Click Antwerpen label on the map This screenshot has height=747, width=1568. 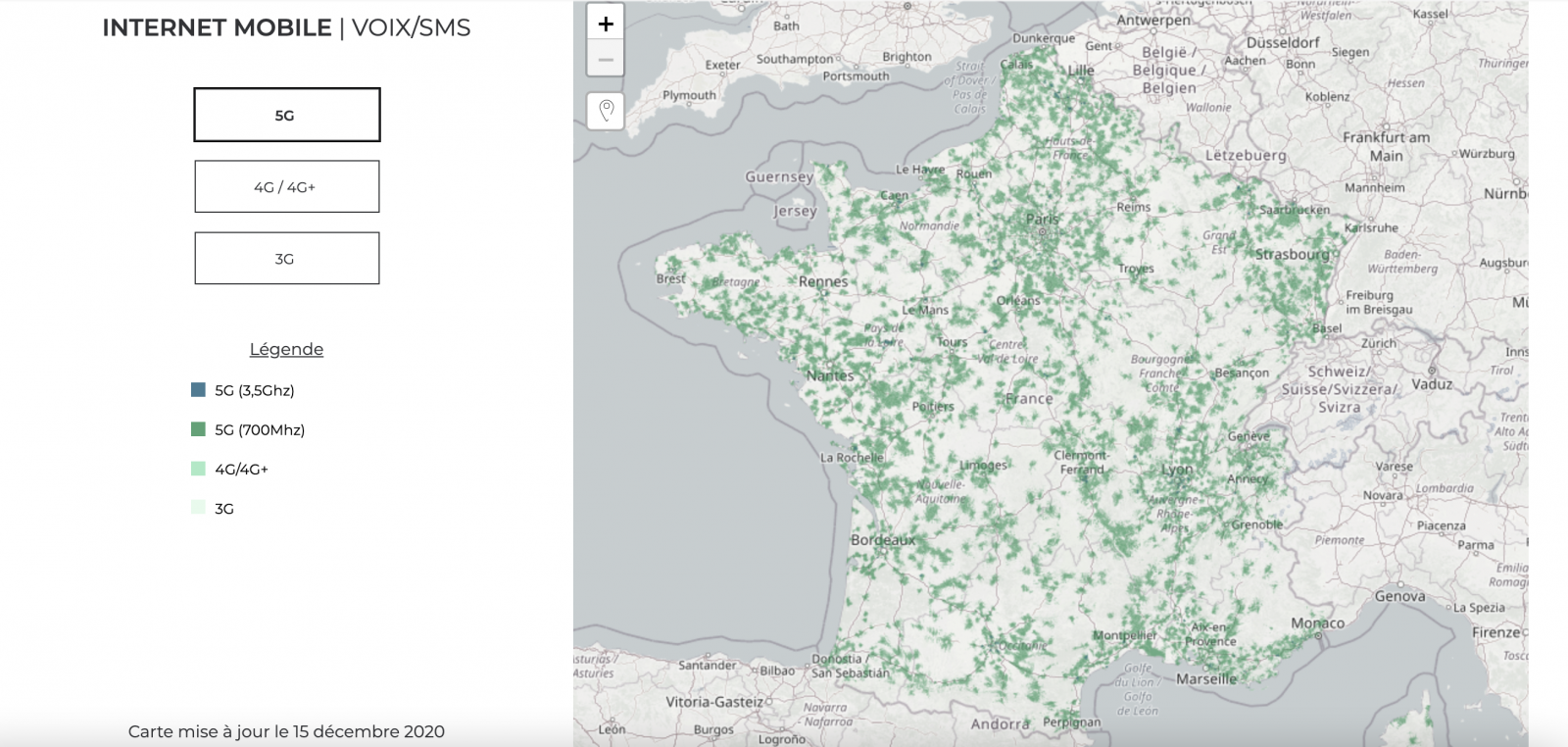(x=1153, y=20)
